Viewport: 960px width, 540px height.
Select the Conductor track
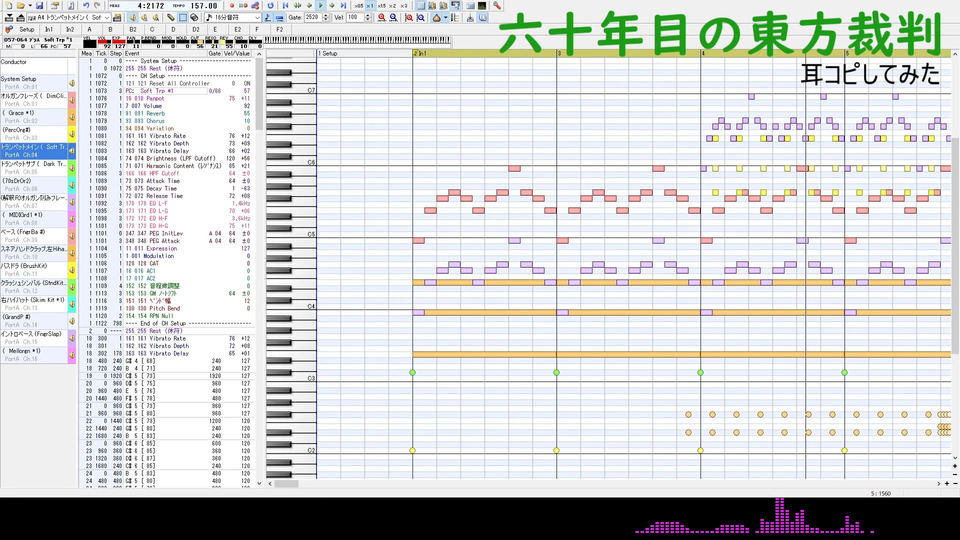33,66
